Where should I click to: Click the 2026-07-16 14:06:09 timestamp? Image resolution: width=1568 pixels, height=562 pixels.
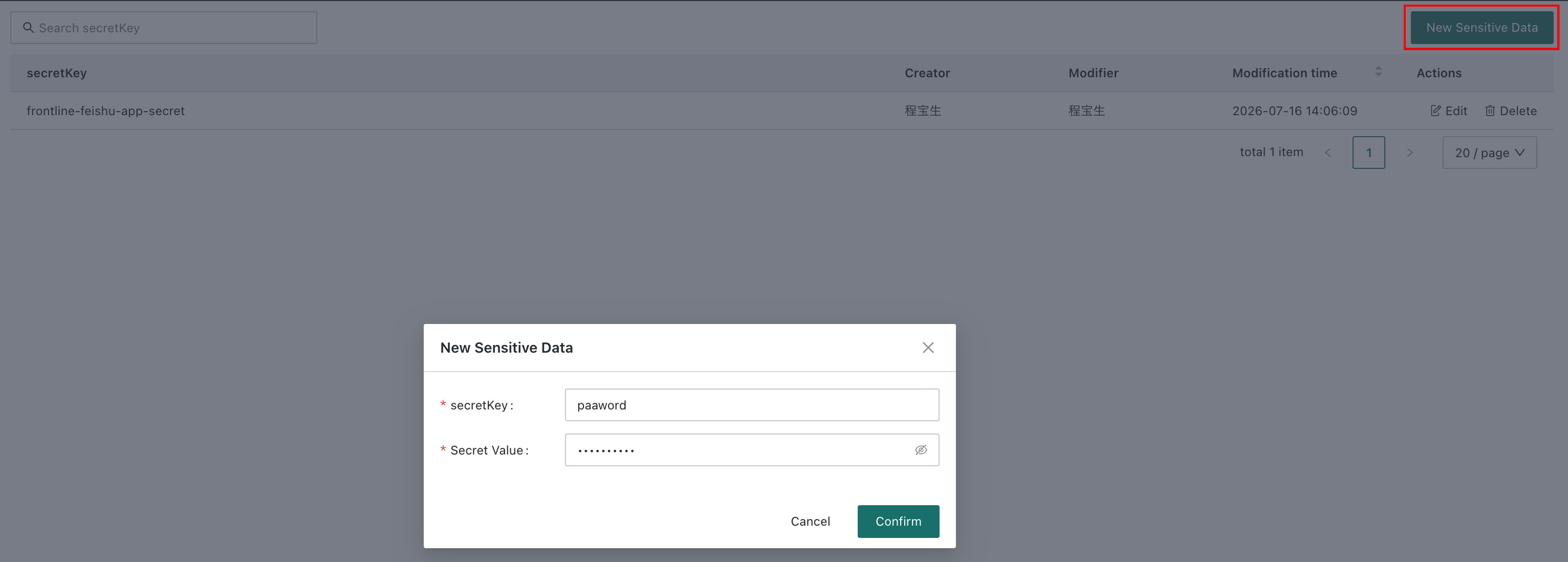(1294, 111)
